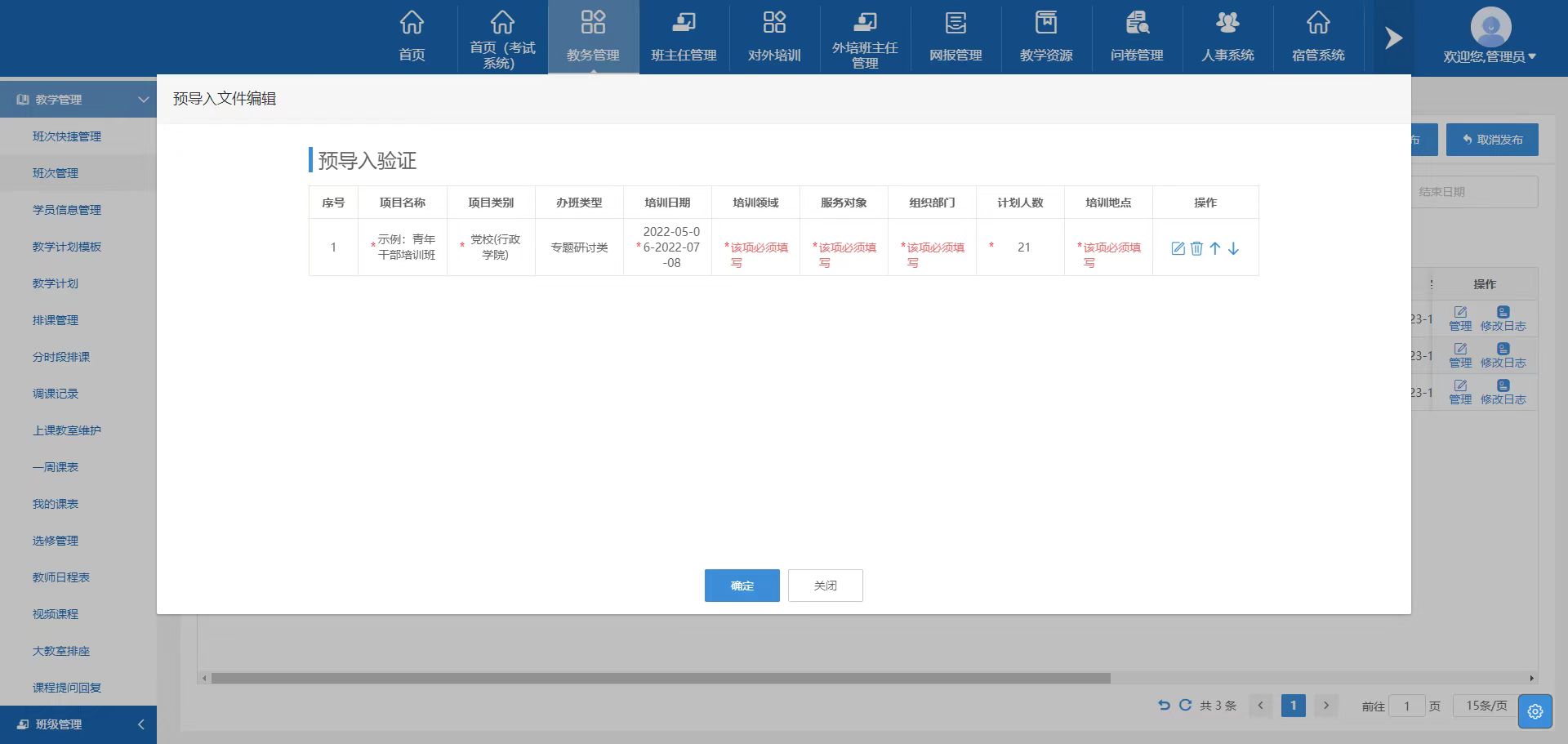Open the 欢迎您,管理员 user dropdown
The width and height of the screenshot is (1568, 744).
[1490, 56]
